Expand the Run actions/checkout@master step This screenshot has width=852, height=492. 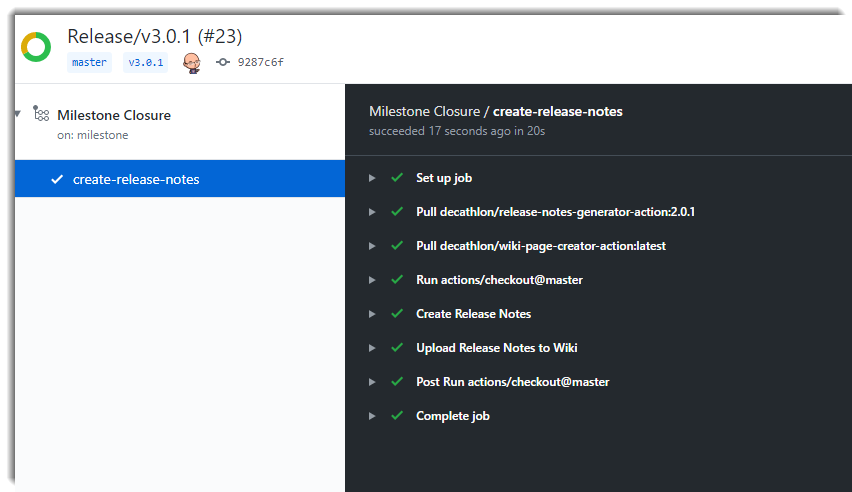point(372,280)
